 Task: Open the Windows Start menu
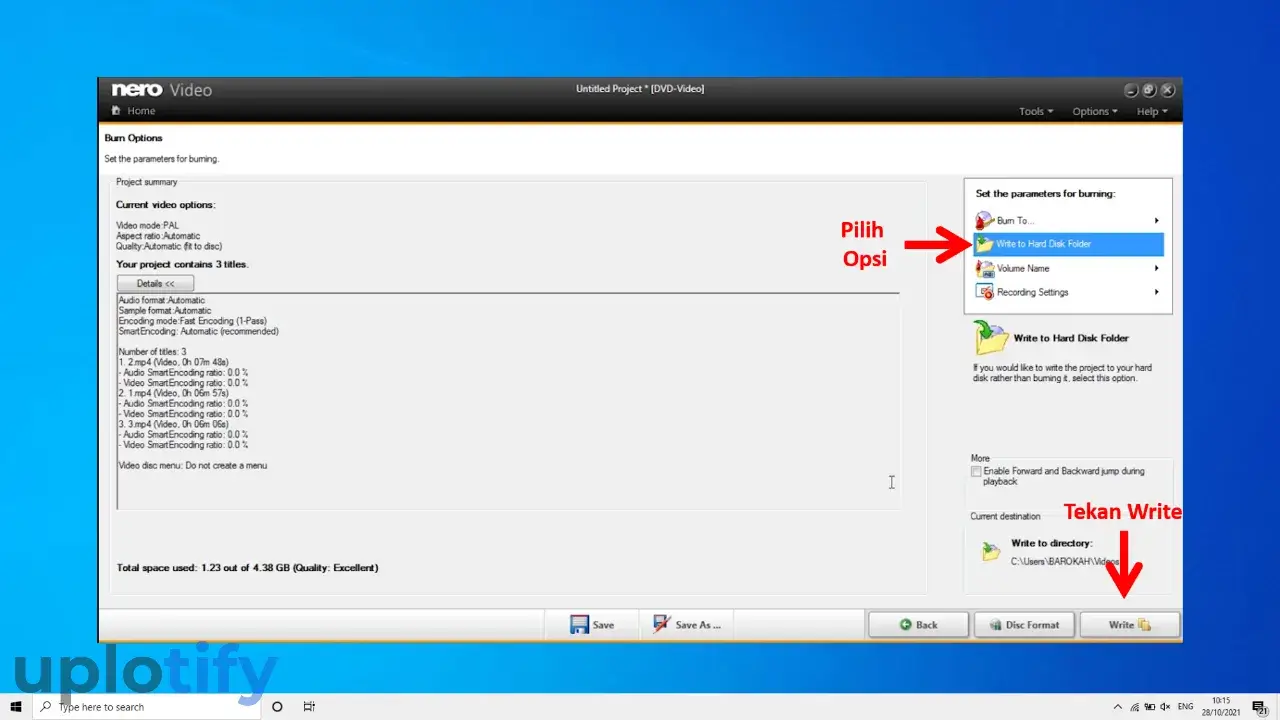pyautogui.click(x=16, y=706)
